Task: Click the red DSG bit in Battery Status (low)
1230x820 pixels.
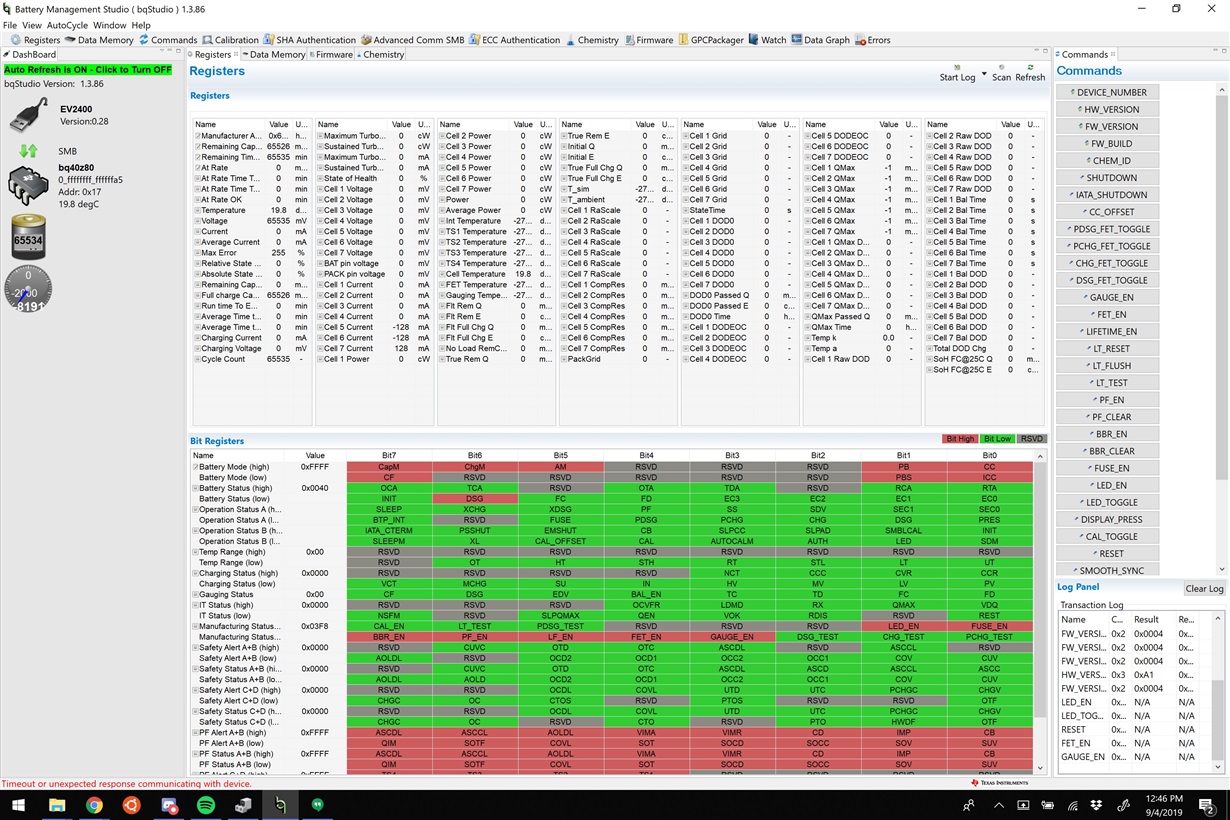Action: click(474, 498)
